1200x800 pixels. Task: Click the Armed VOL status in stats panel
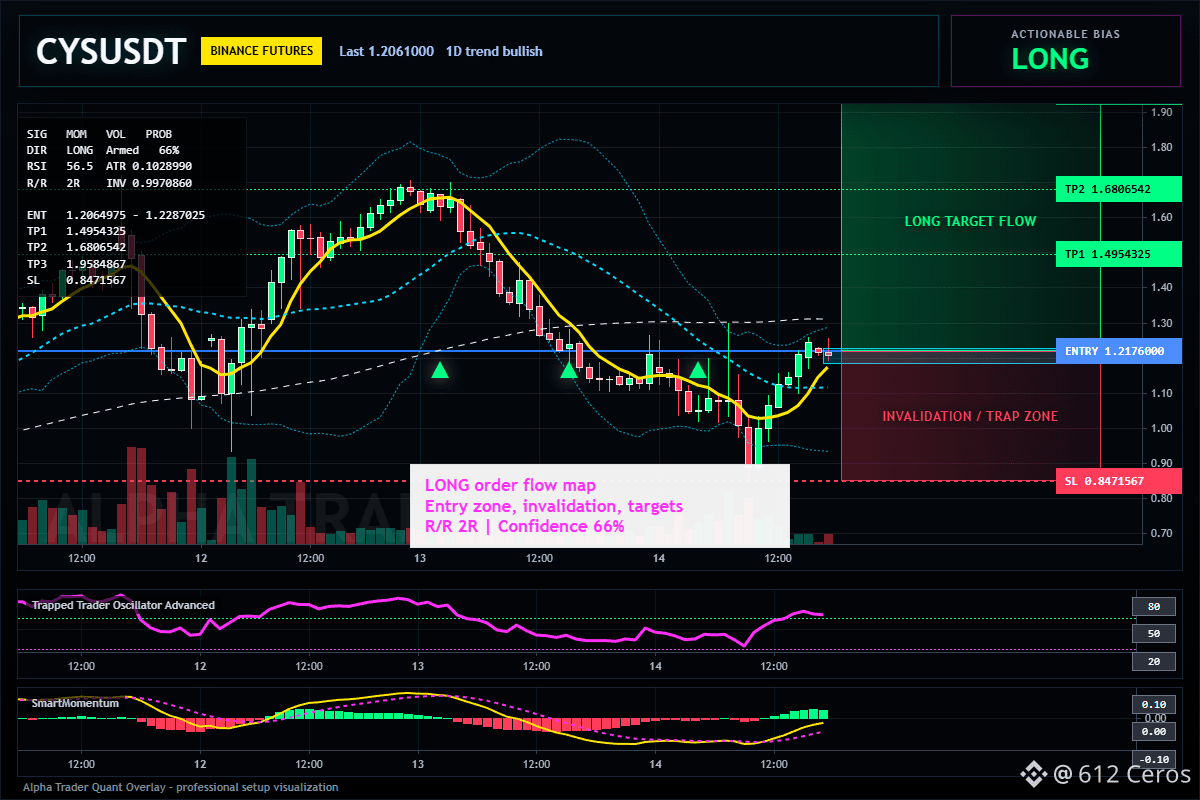pyautogui.click(x=122, y=150)
